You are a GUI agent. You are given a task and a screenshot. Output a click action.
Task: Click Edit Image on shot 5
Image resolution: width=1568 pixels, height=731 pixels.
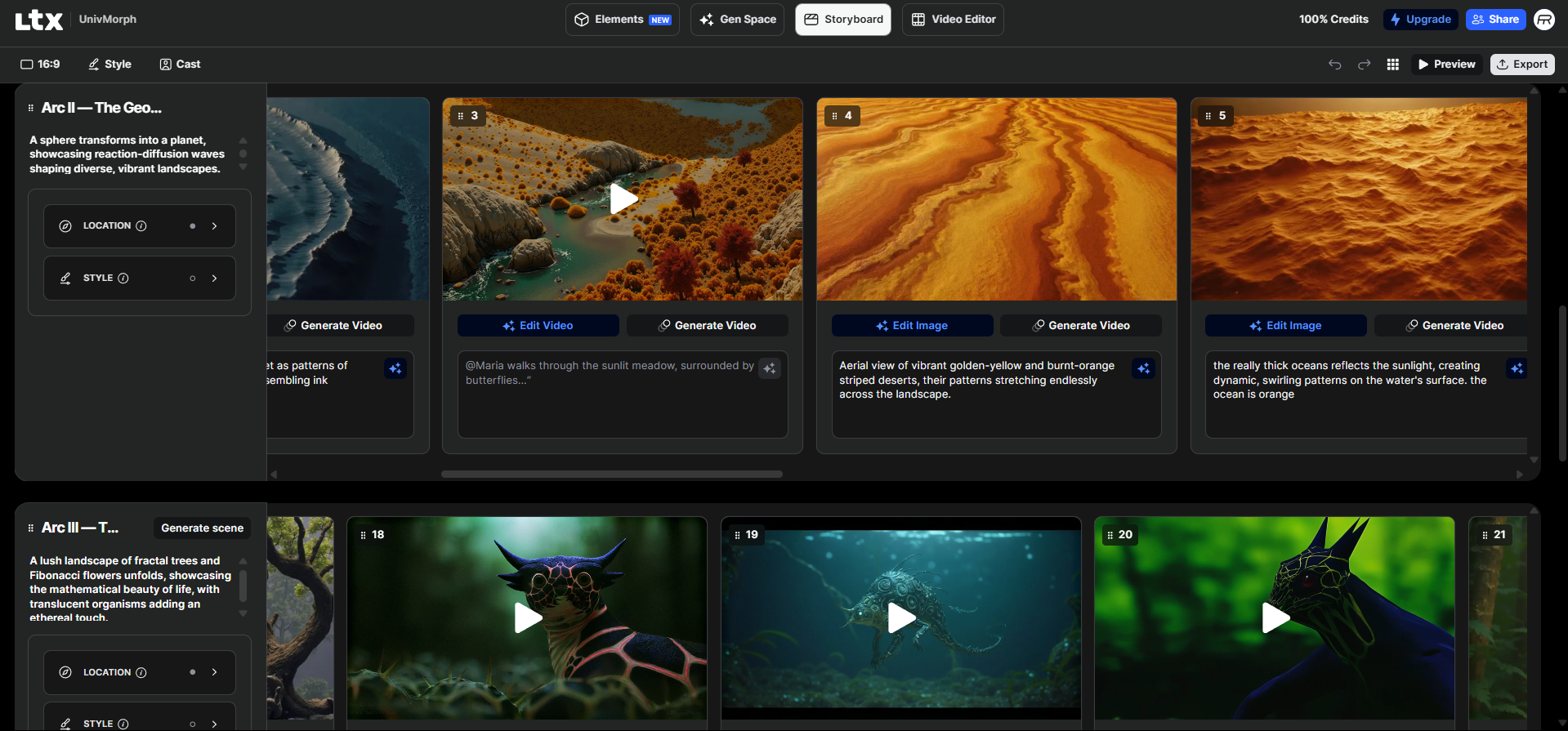click(1285, 325)
